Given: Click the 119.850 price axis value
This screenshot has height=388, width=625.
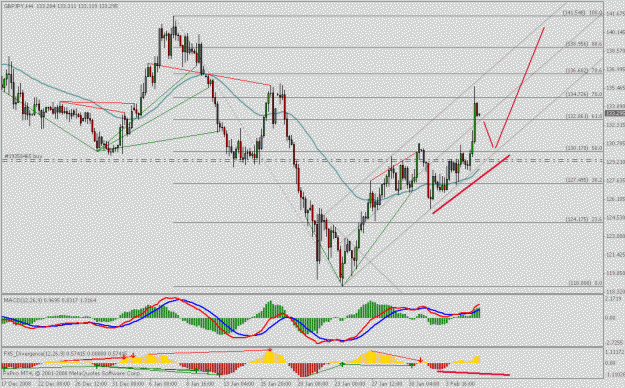Looking at the screenshot, I should (615, 273).
